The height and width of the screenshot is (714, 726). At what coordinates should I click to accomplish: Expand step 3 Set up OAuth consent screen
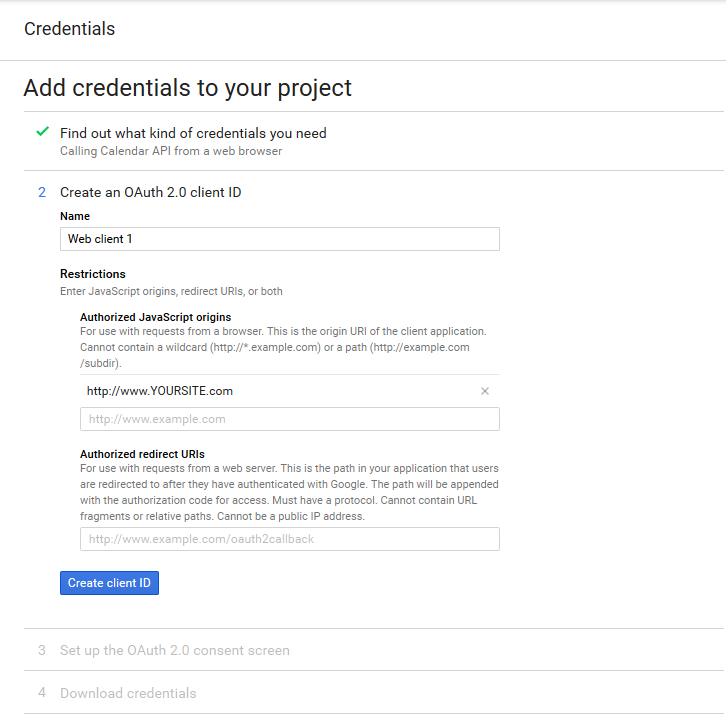point(175,650)
